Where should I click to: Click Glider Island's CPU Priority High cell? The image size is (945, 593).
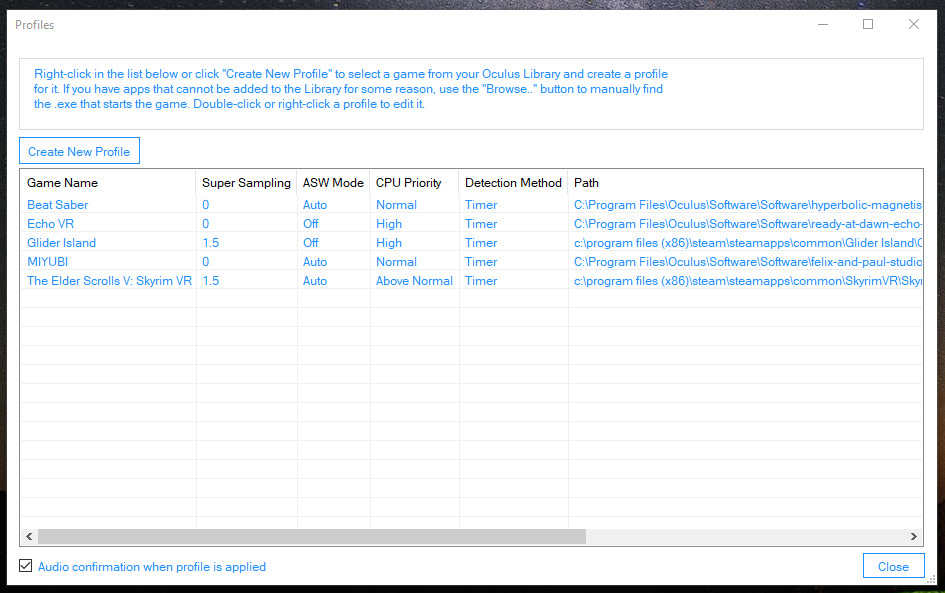click(x=389, y=243)
